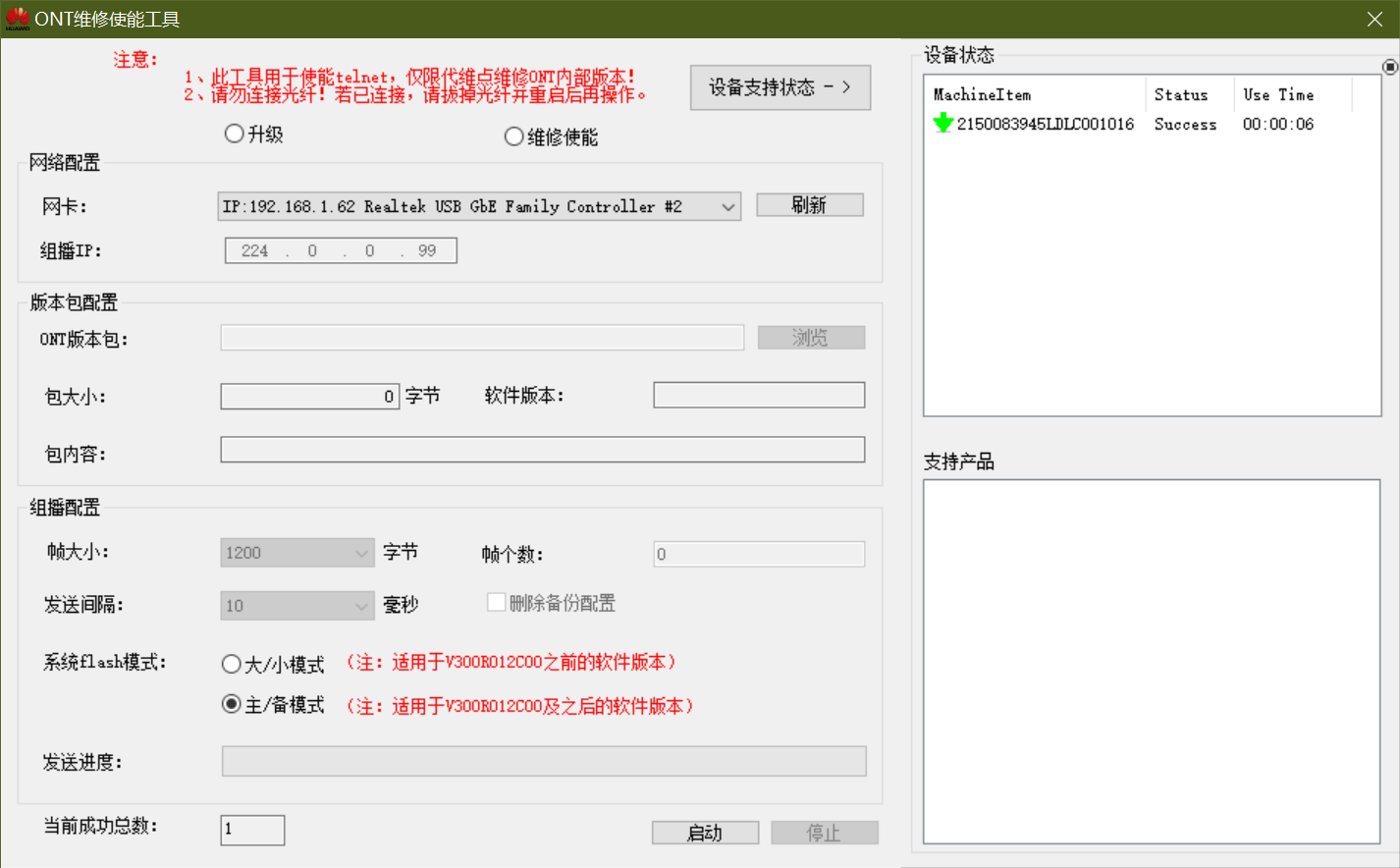Click the 发送进度 progress bar

coord(544,761)
